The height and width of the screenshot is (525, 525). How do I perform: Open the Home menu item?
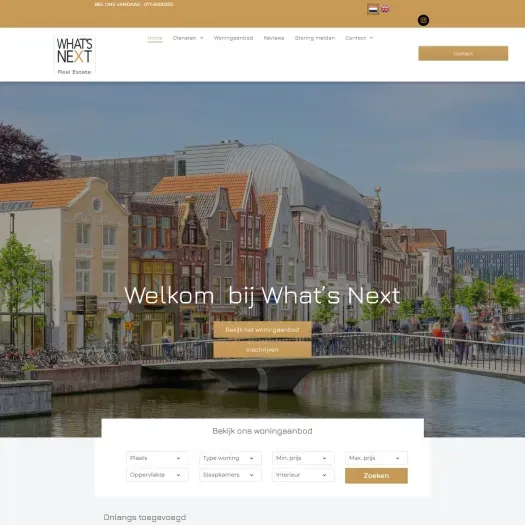point(155,38)
